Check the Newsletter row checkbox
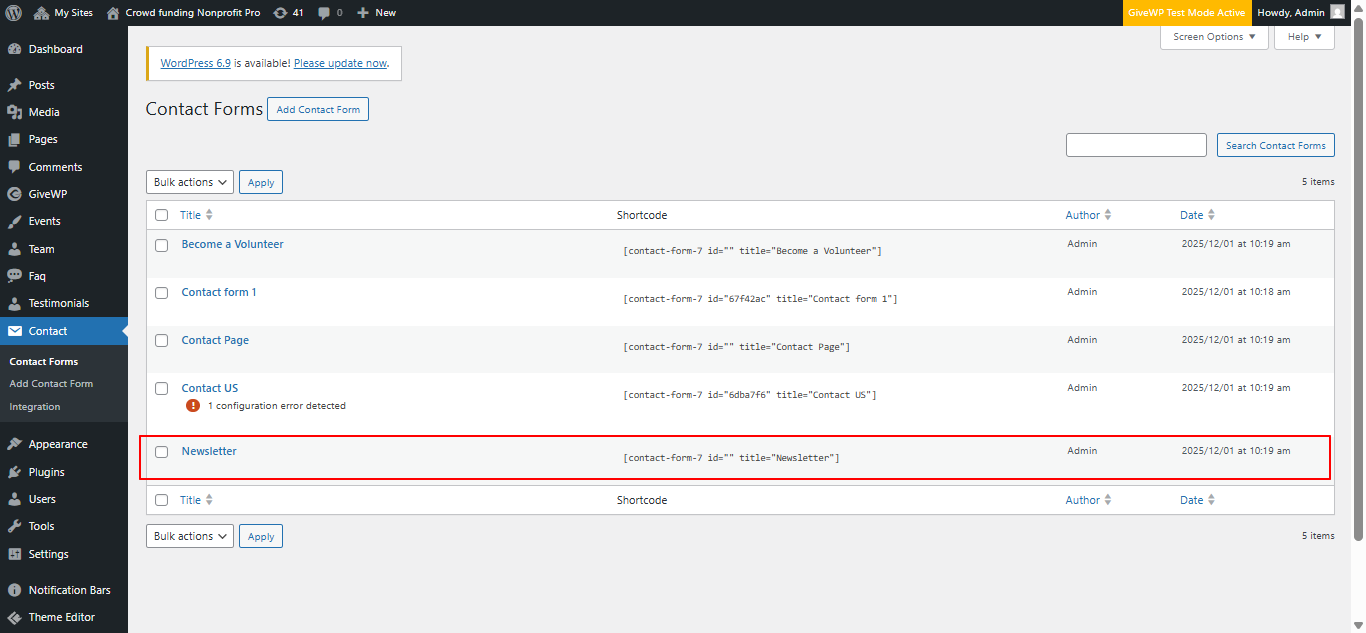Screen dimensions: 1366x633 click(161, 451)
